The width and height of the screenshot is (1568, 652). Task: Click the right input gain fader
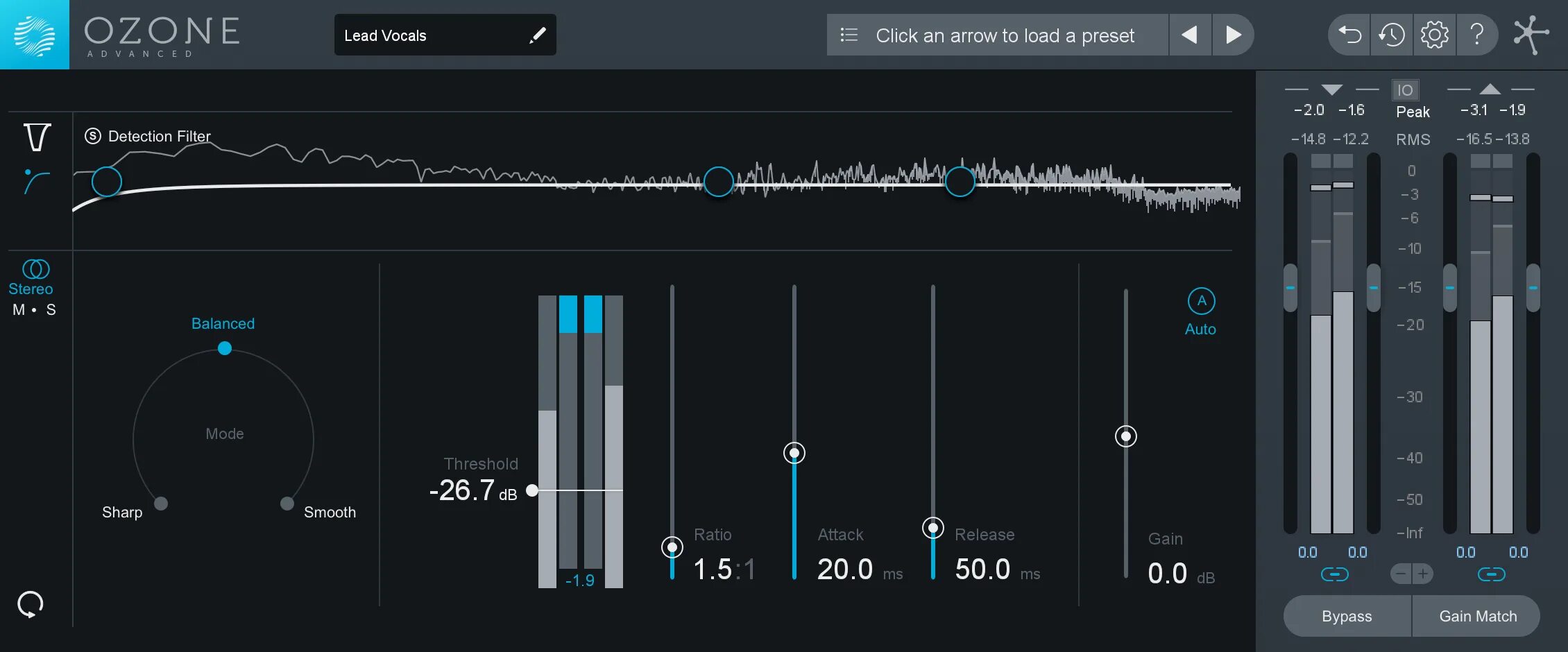coord(1373,287)
